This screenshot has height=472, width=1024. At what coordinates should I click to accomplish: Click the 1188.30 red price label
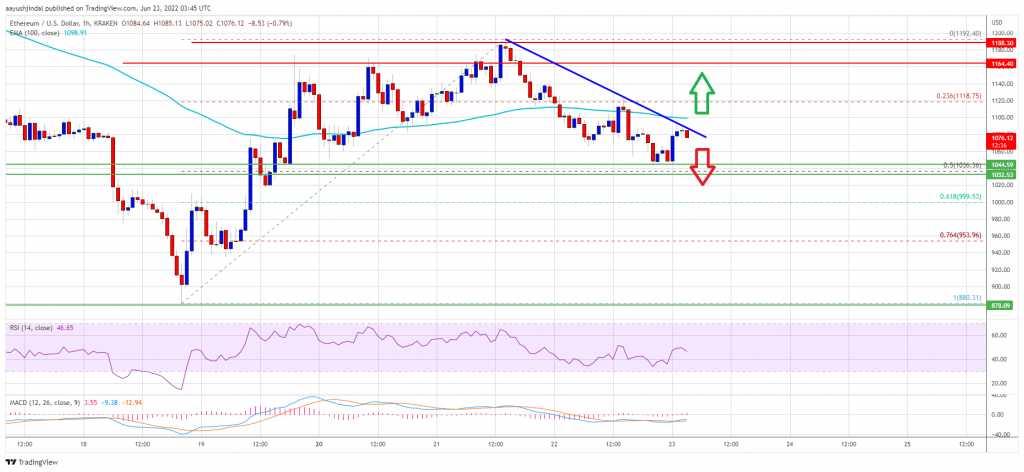[x=1001, y=42]
